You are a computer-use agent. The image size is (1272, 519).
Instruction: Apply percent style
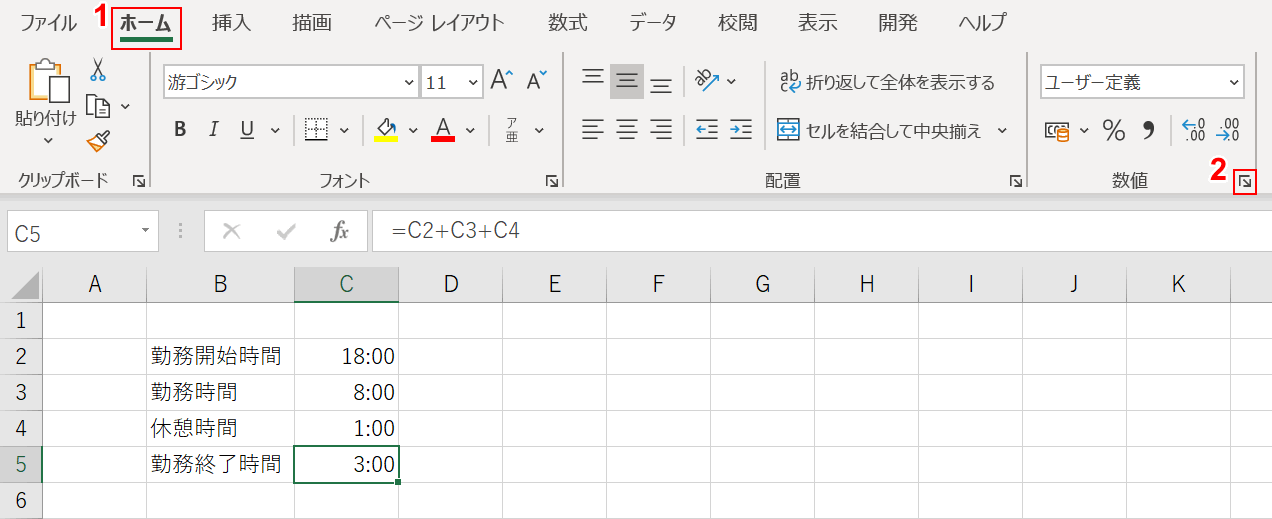tap(1113, 129)
